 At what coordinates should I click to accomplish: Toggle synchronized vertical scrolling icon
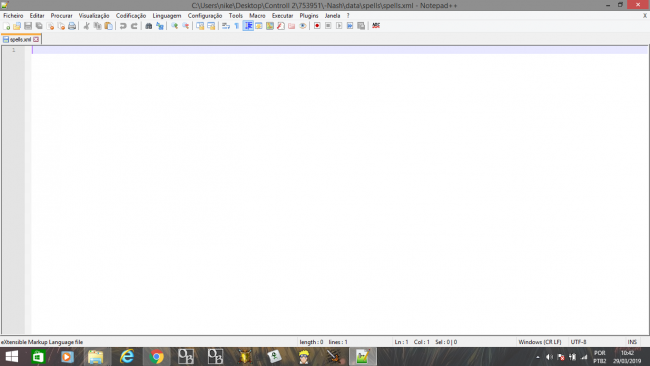click(x=200, y=26)
